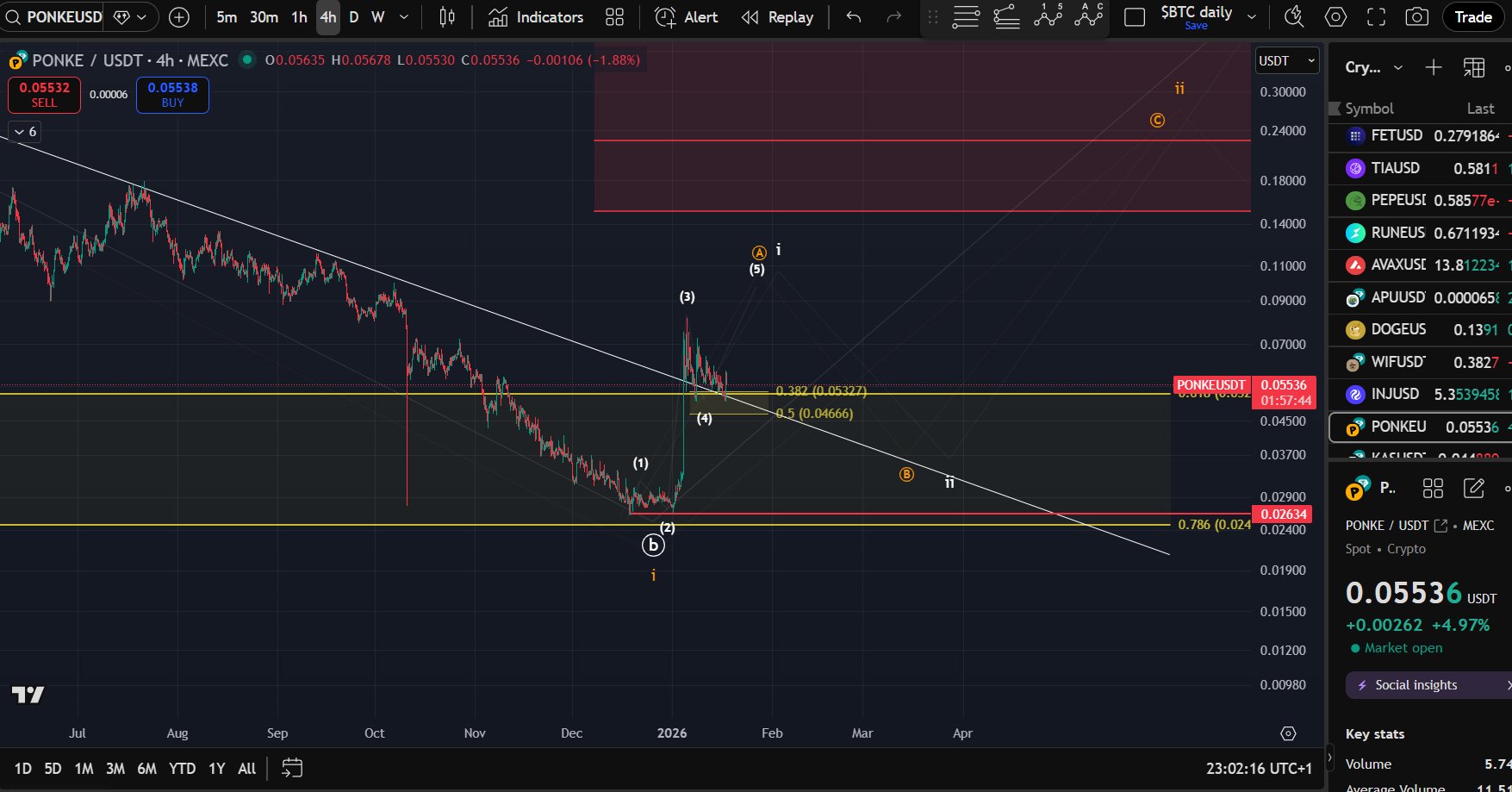
Task: Switch to the daily D timeframe
Action: point(354,17)
